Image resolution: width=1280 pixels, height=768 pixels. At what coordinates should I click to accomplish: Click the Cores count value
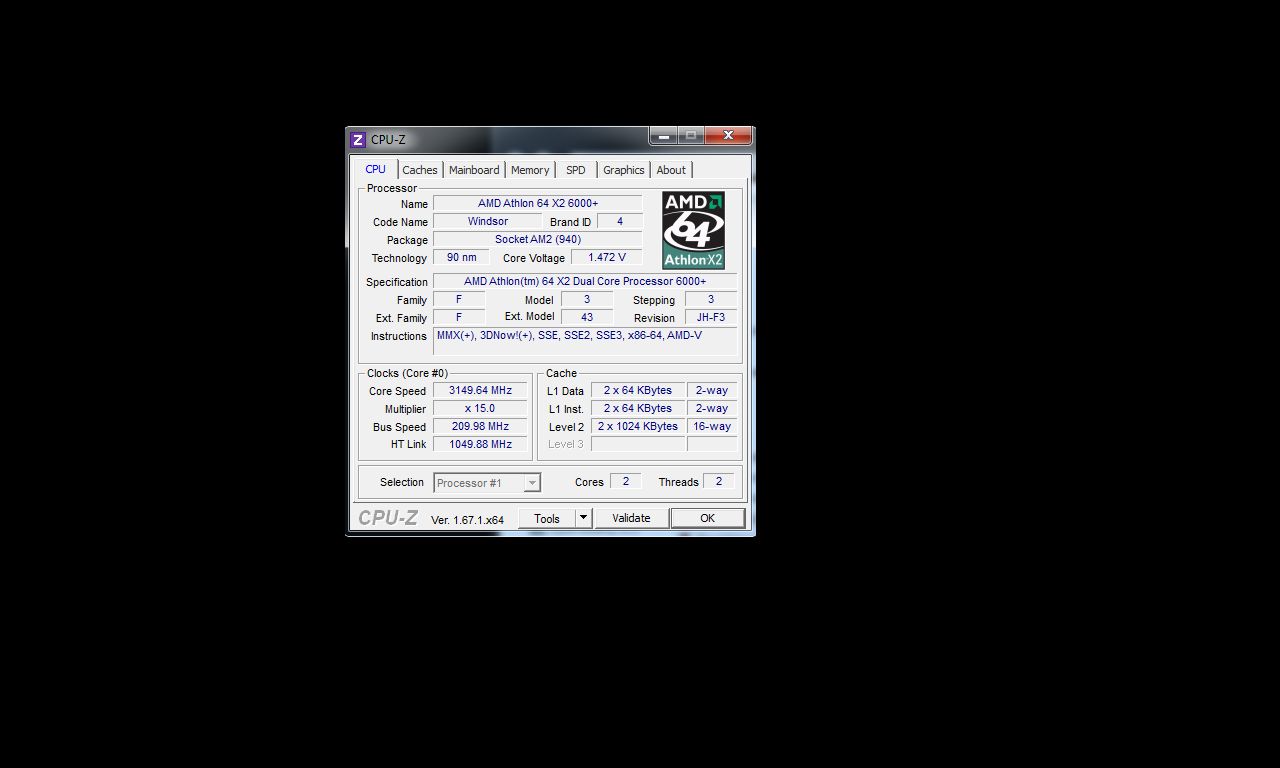tap(626, 482)
